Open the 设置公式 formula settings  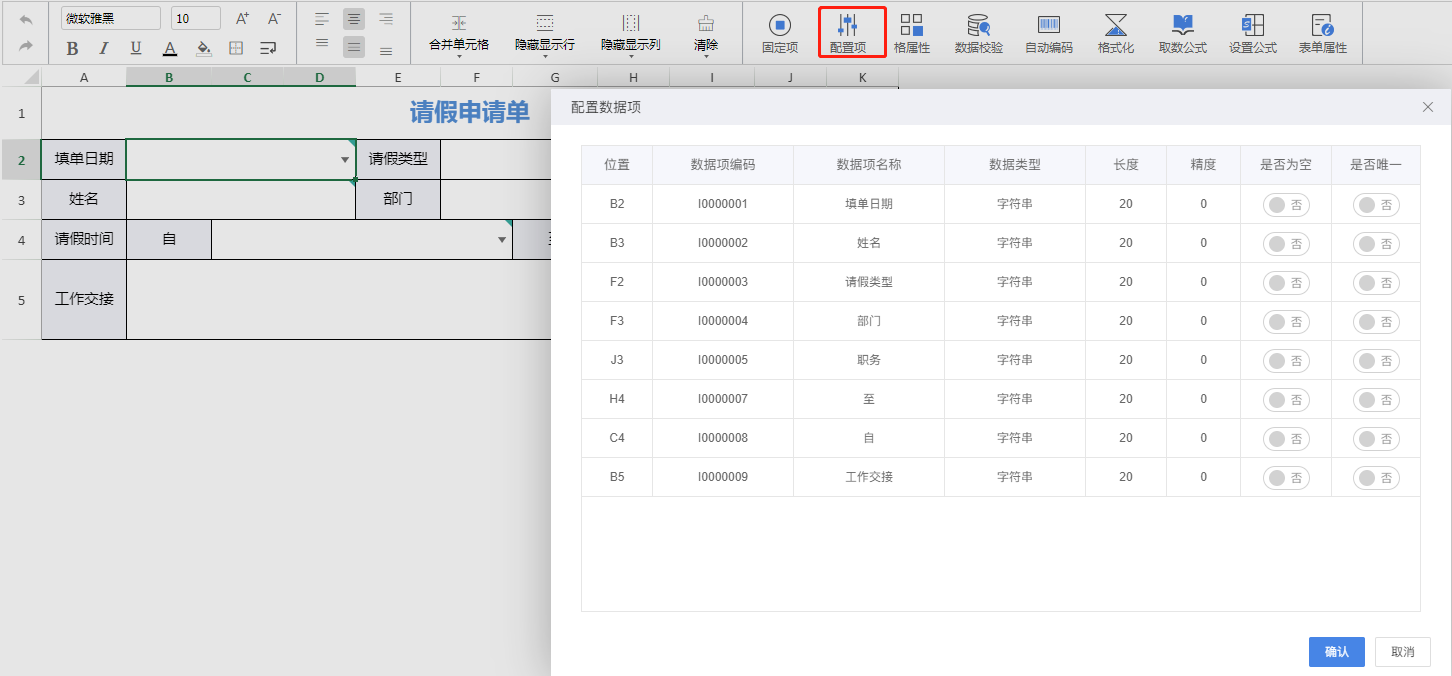[1253, 33]
